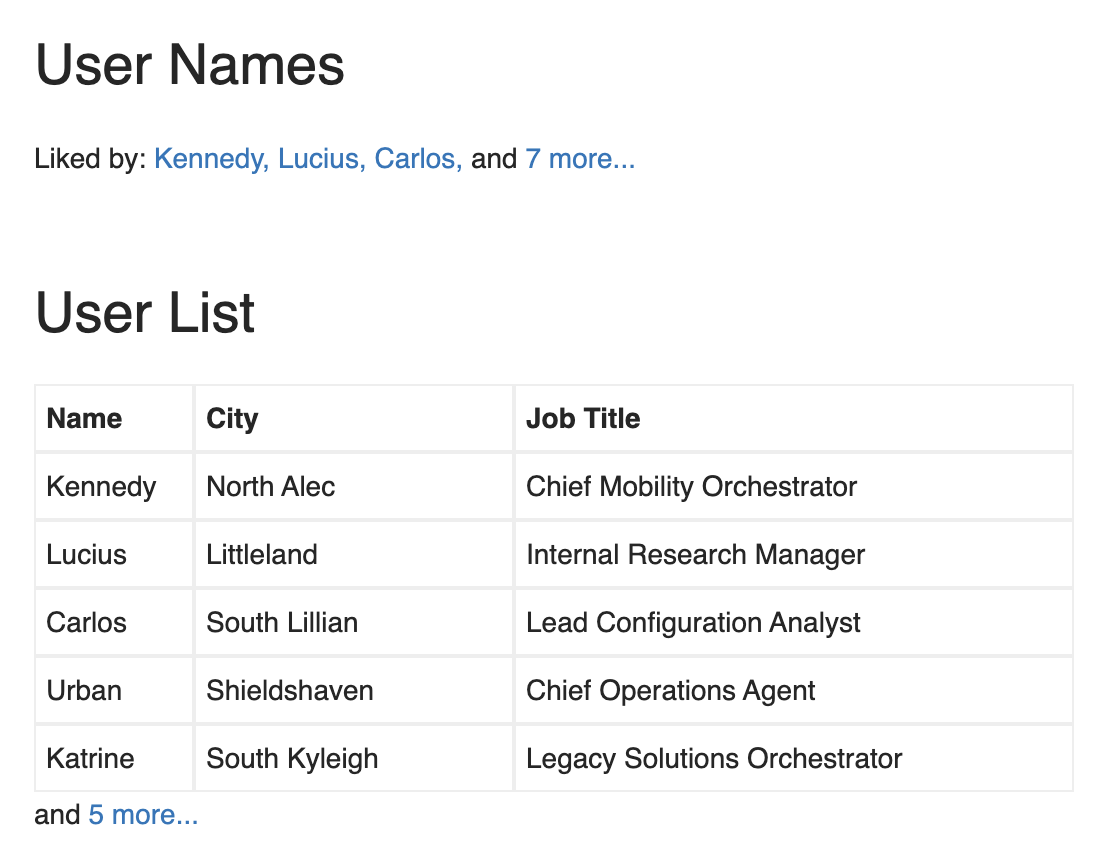
Task: Select the North Alec city cell
Action: coord(271,487)
